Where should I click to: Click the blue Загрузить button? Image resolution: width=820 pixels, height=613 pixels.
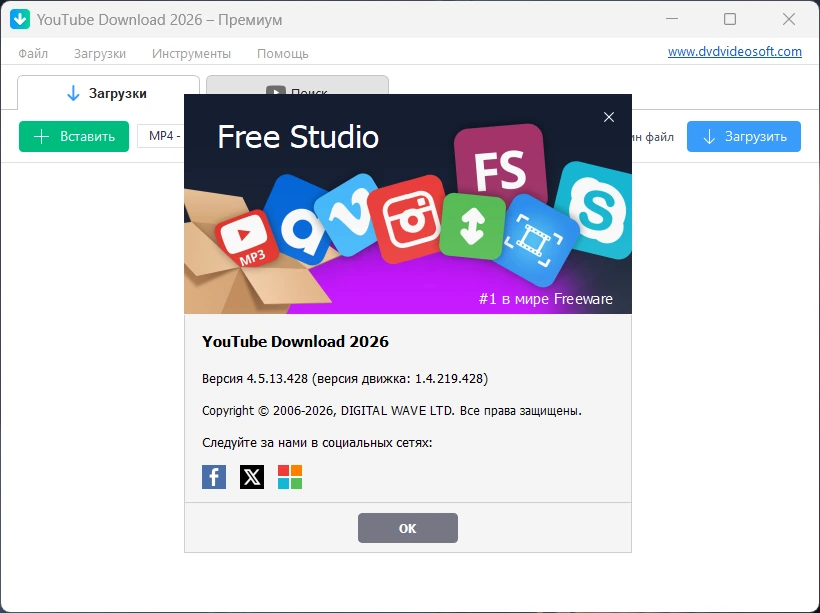coord(744,137)
